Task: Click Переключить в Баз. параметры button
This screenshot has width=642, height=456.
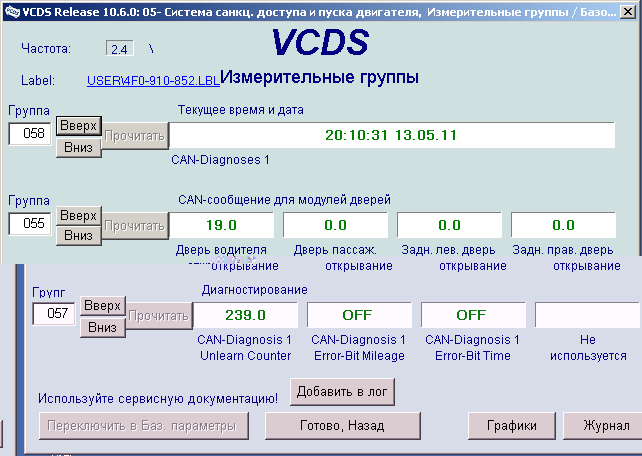Action: [144, 426]
